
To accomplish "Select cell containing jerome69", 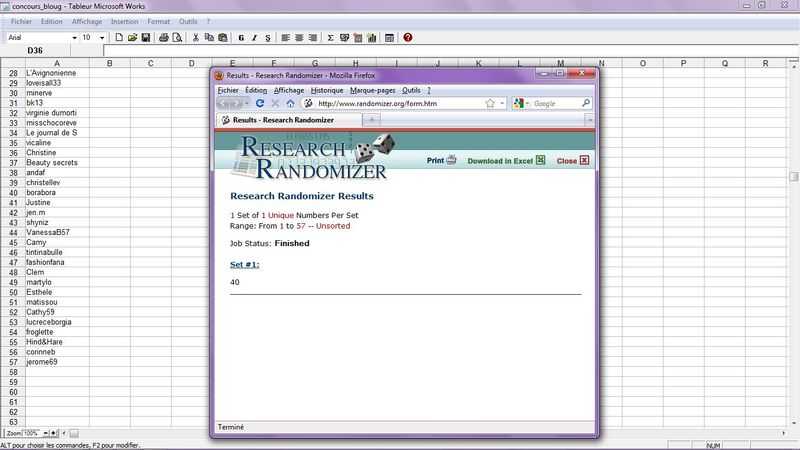I will (57, 362).
